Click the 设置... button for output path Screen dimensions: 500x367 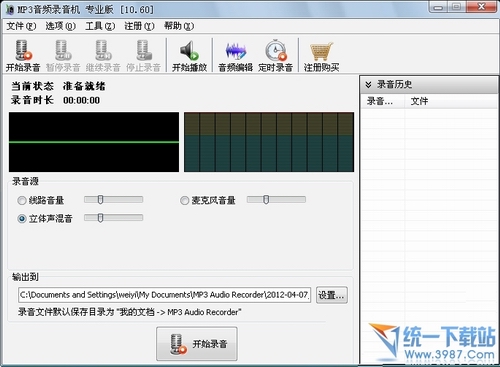click(x=332, y=295)
